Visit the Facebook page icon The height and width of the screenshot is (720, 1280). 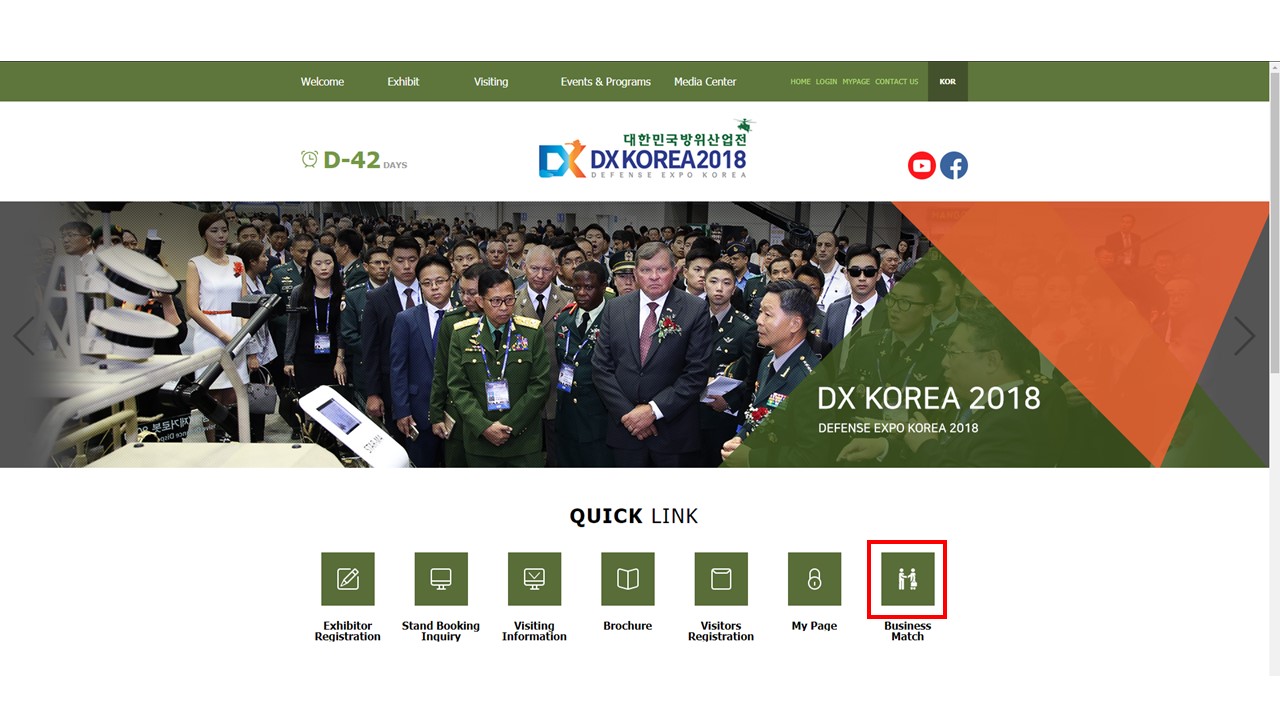coord(954,165)
